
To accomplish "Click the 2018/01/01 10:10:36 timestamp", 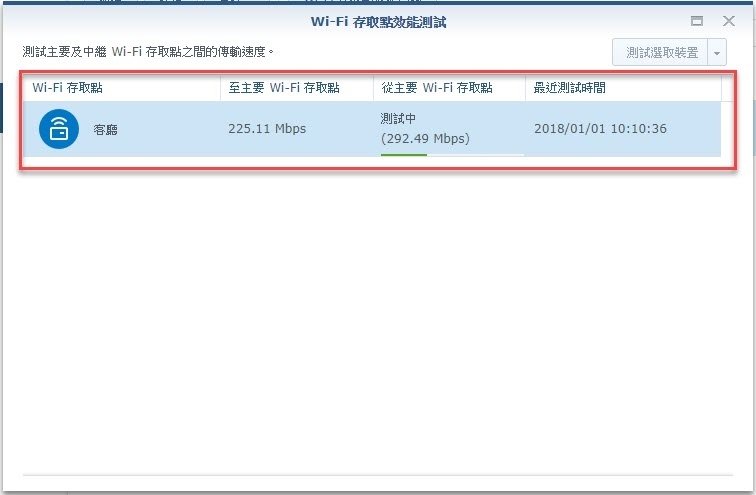I will point(600,129).
